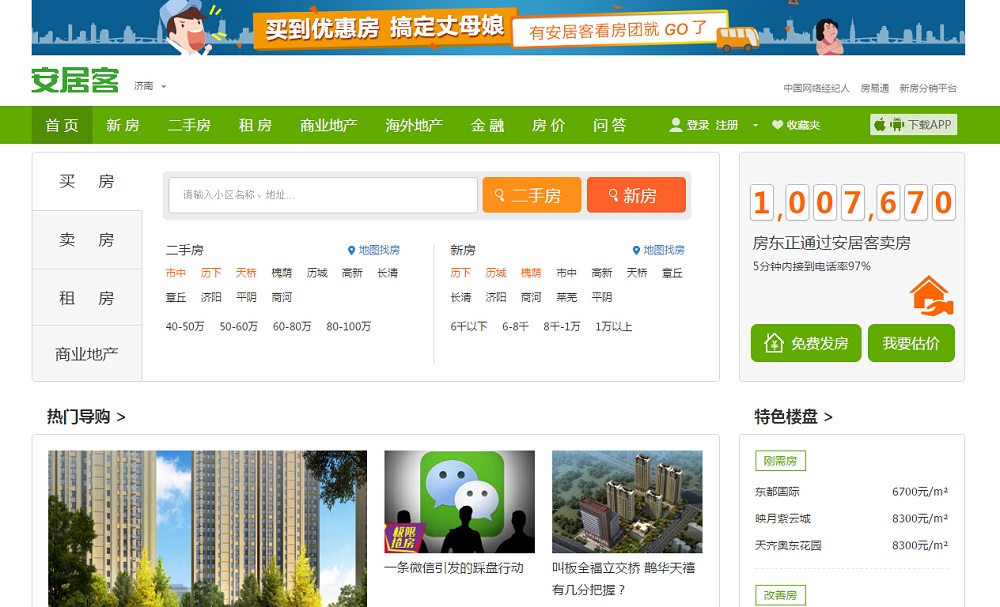
Task: Choose the 8千-1万 new home price
Action: coord(561,326)
